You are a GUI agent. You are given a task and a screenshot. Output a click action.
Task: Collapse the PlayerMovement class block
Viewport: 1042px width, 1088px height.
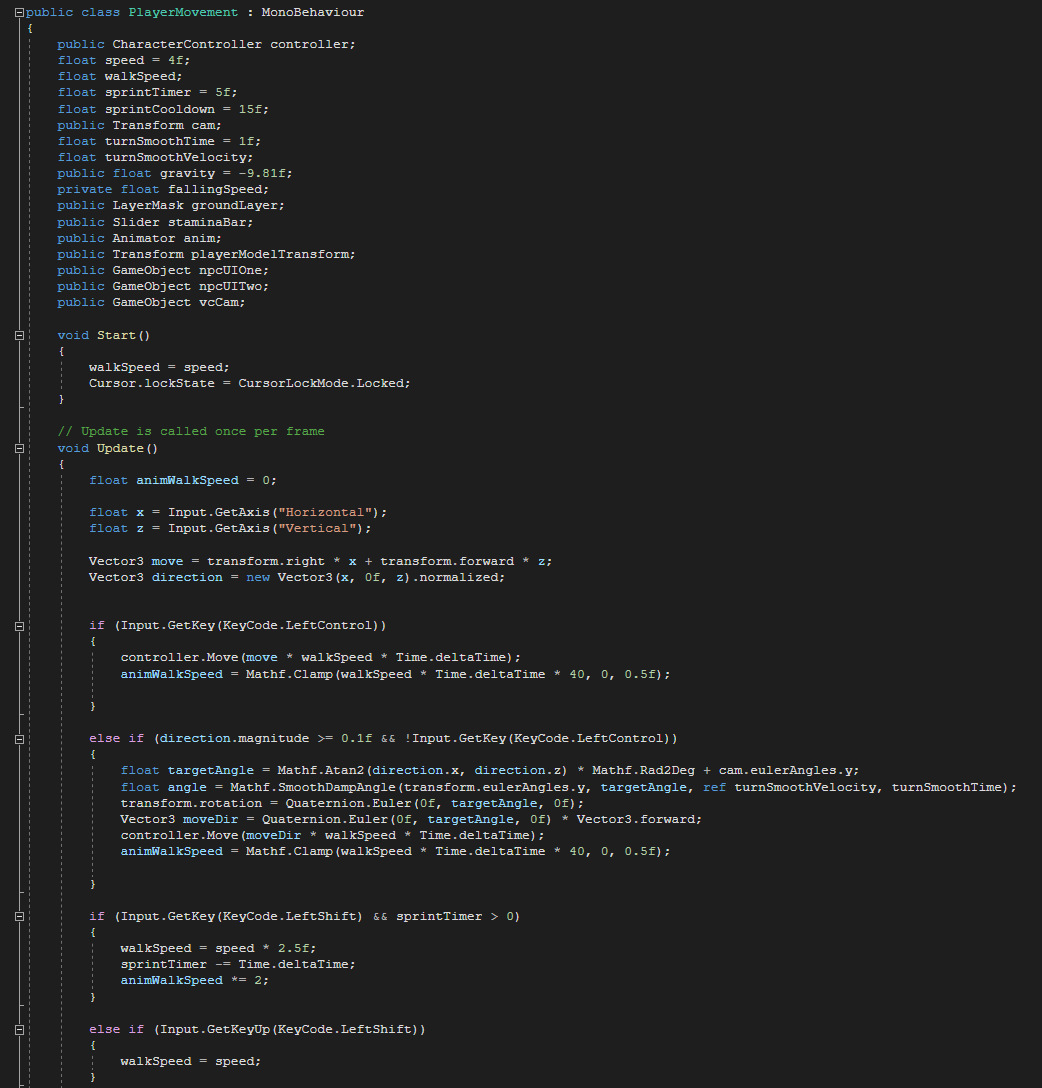pos(20,12)
